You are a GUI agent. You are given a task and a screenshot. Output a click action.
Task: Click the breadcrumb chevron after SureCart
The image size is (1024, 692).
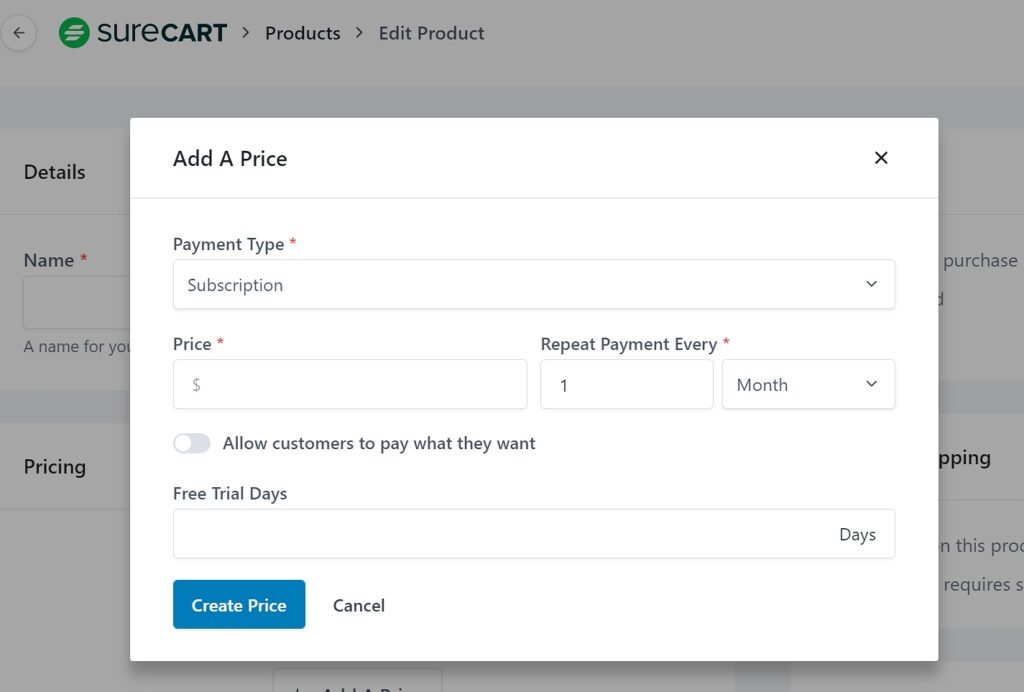[246, 33]
